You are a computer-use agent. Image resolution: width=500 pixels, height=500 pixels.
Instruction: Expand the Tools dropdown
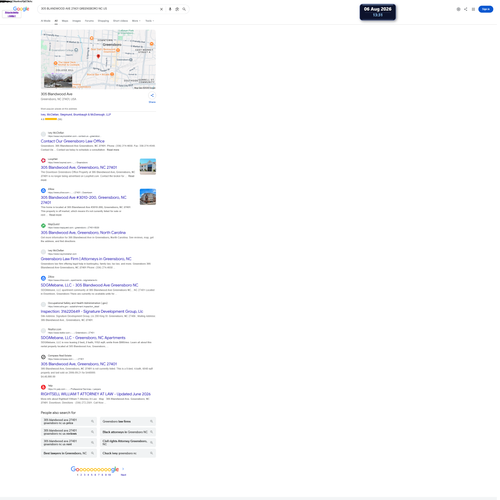[150, 21]
